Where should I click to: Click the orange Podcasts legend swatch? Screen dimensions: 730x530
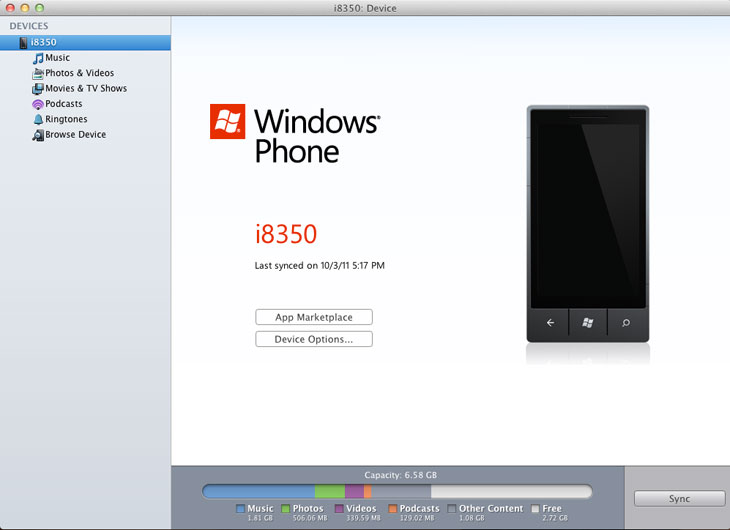point(392,509)
